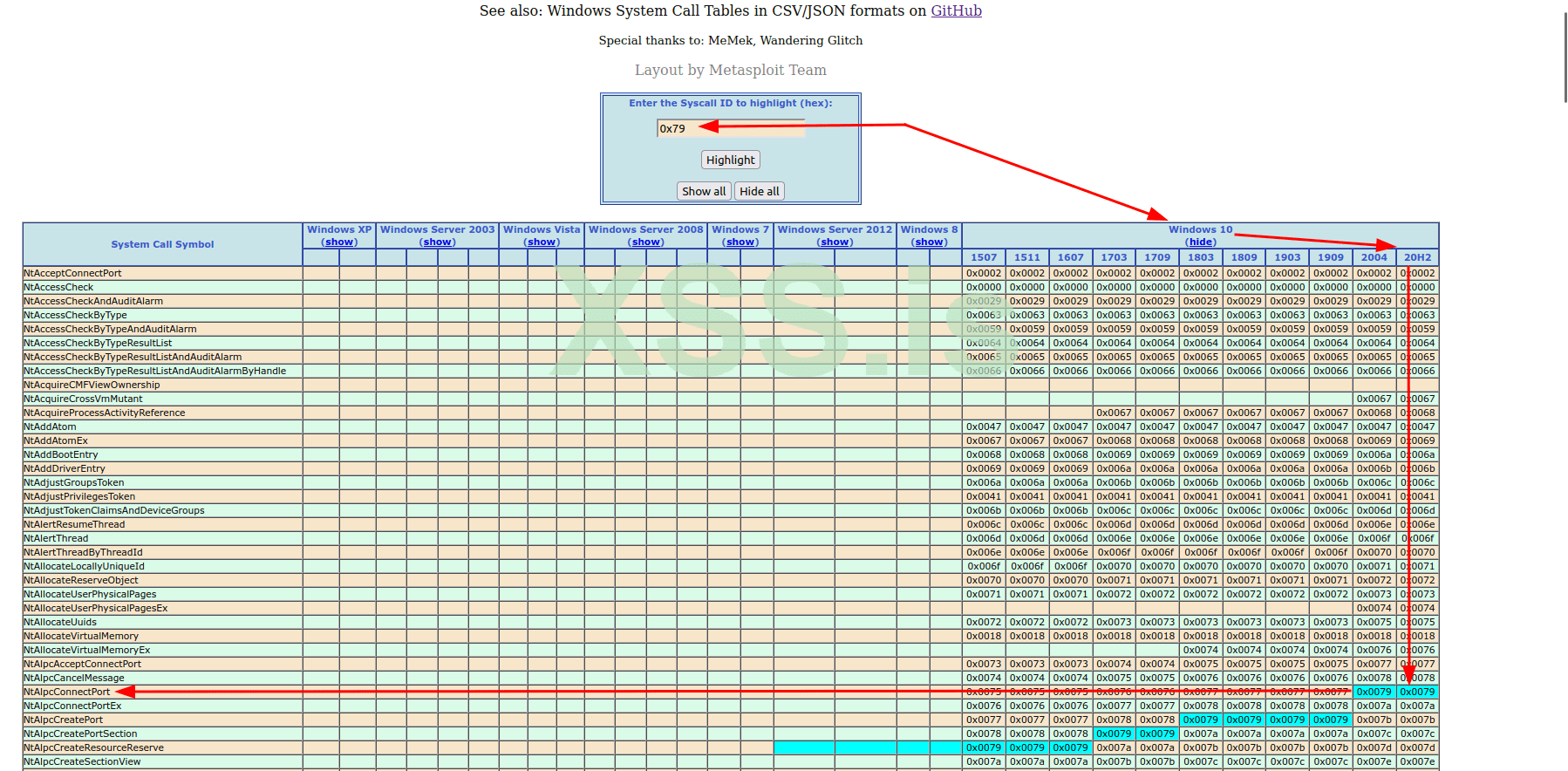The height and width of the screenshot is (771, 1568).
Task: Click the NtAlpcCreatePort row name
Action: click(63, 720)
